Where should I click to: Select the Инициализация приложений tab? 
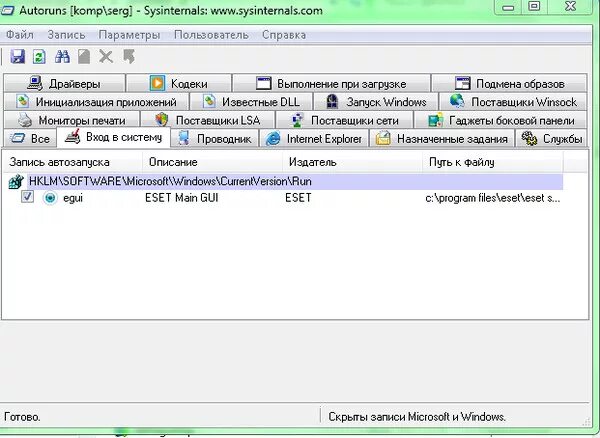tap(96, 102)
